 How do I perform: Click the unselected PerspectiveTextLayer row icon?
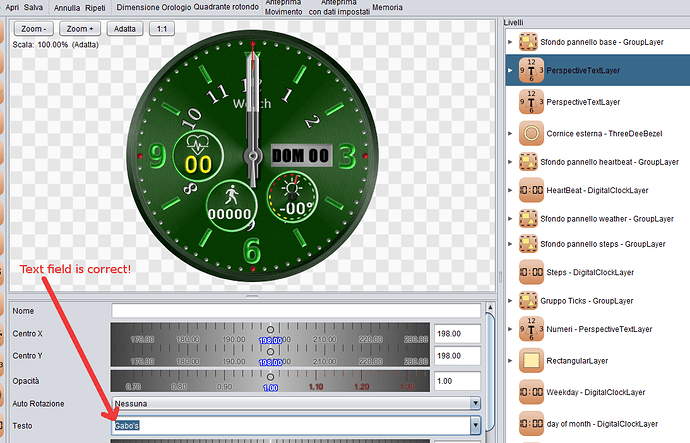point(531,102)
